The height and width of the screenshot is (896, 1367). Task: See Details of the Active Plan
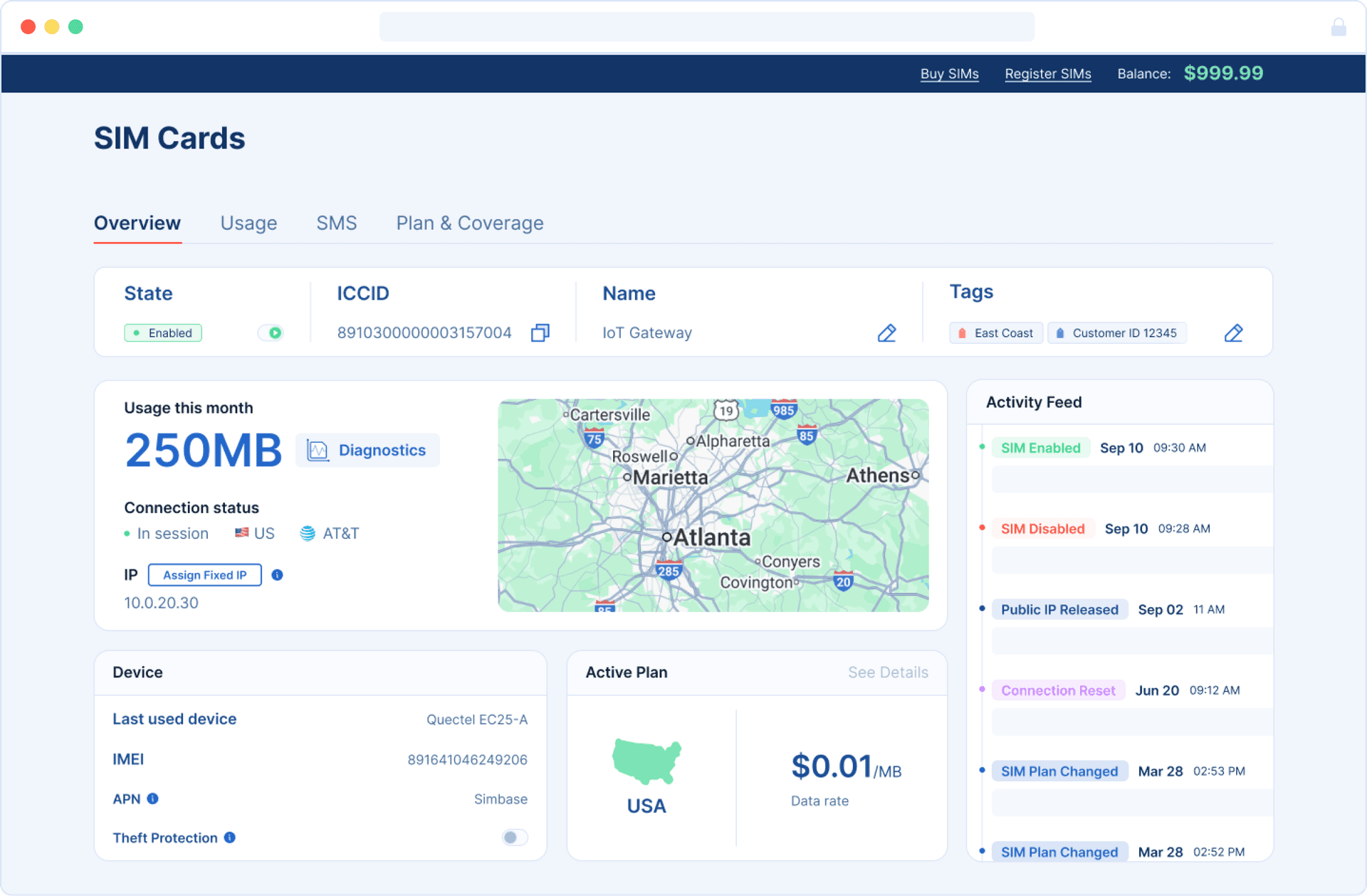888,672
